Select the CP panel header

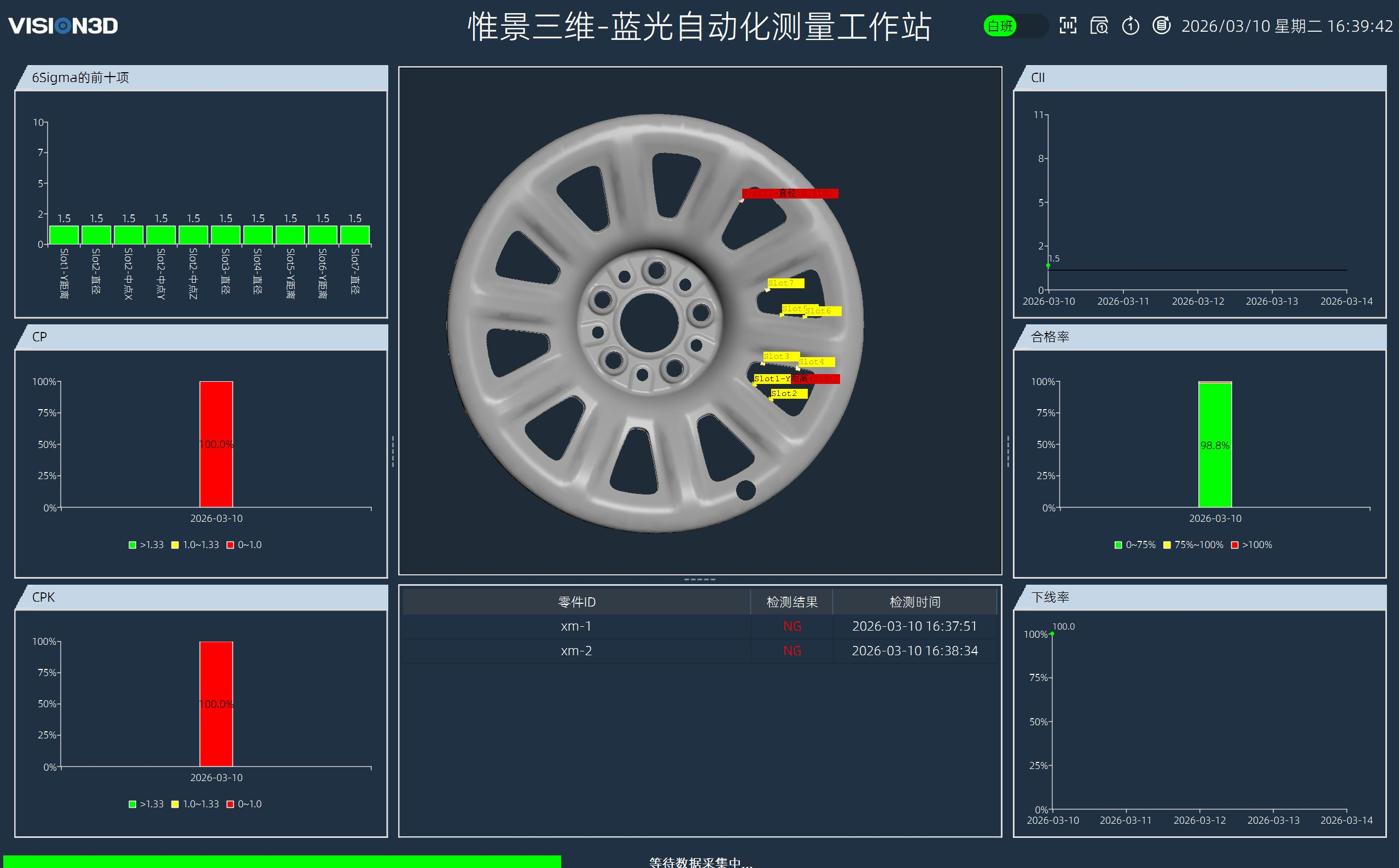click(201, 337)
